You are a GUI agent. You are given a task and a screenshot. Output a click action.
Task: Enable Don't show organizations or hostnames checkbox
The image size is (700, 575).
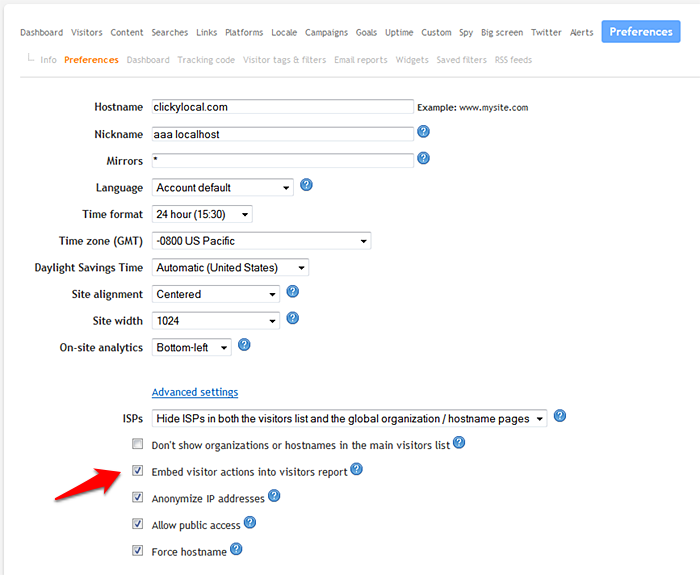click(x=138, y=444)
